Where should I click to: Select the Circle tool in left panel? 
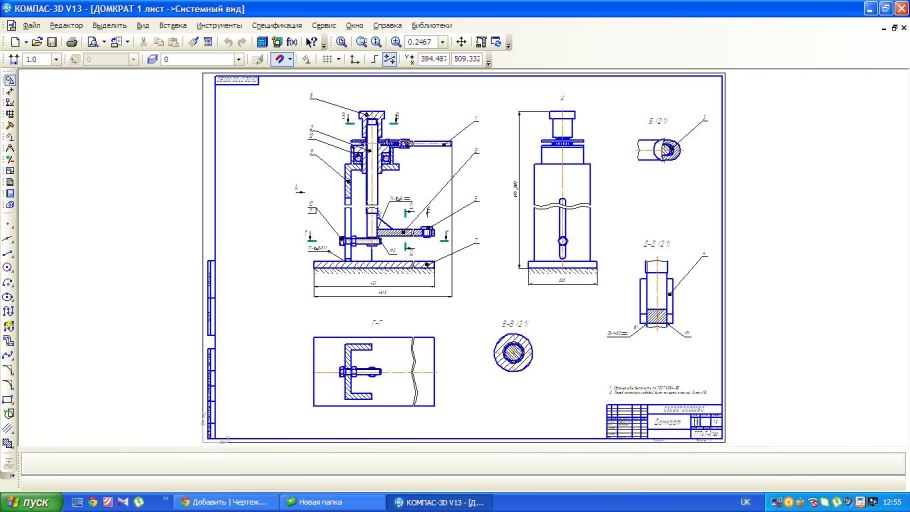[9, 268]
